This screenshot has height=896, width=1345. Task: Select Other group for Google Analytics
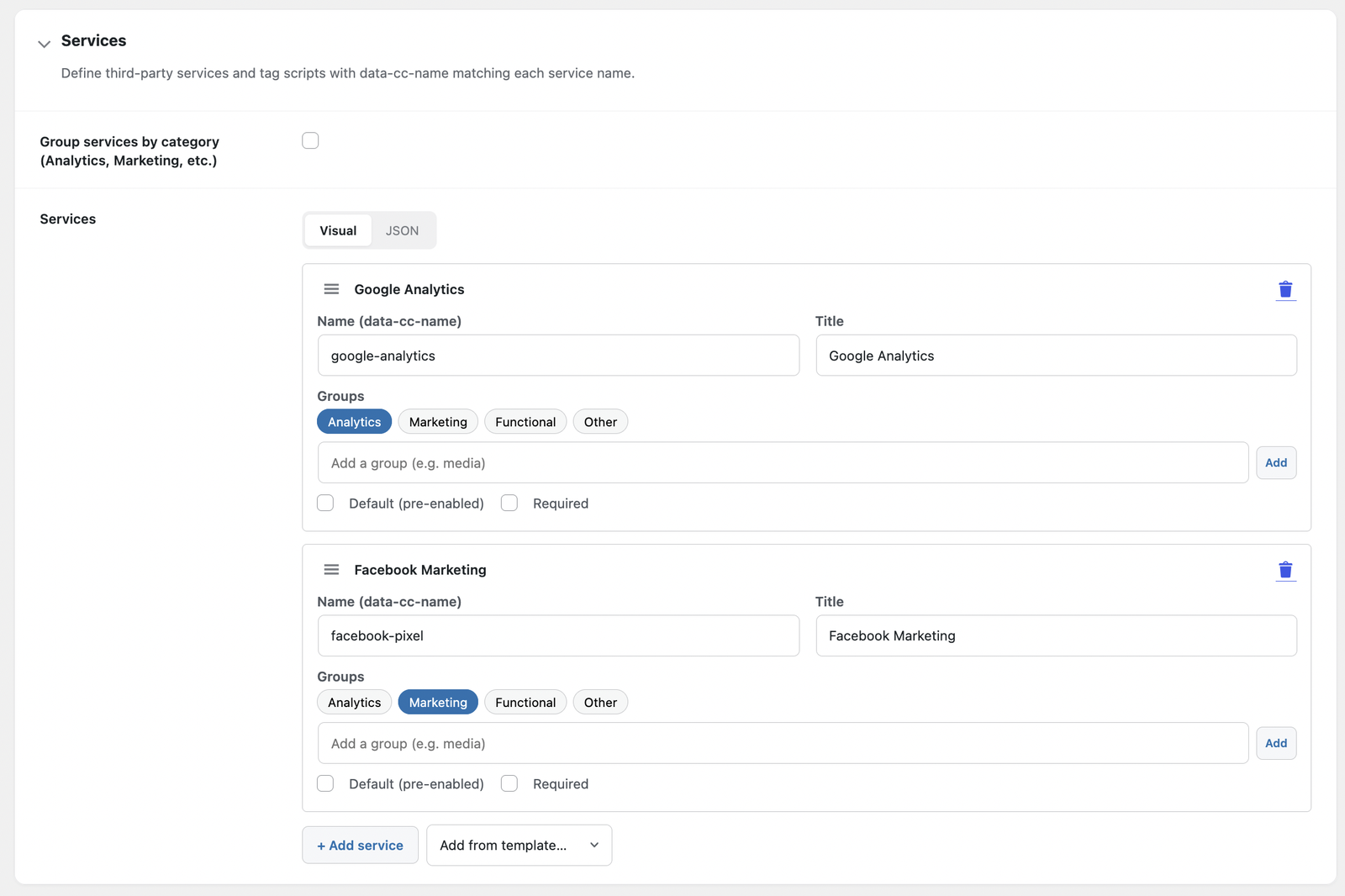[x=600, y=422]
